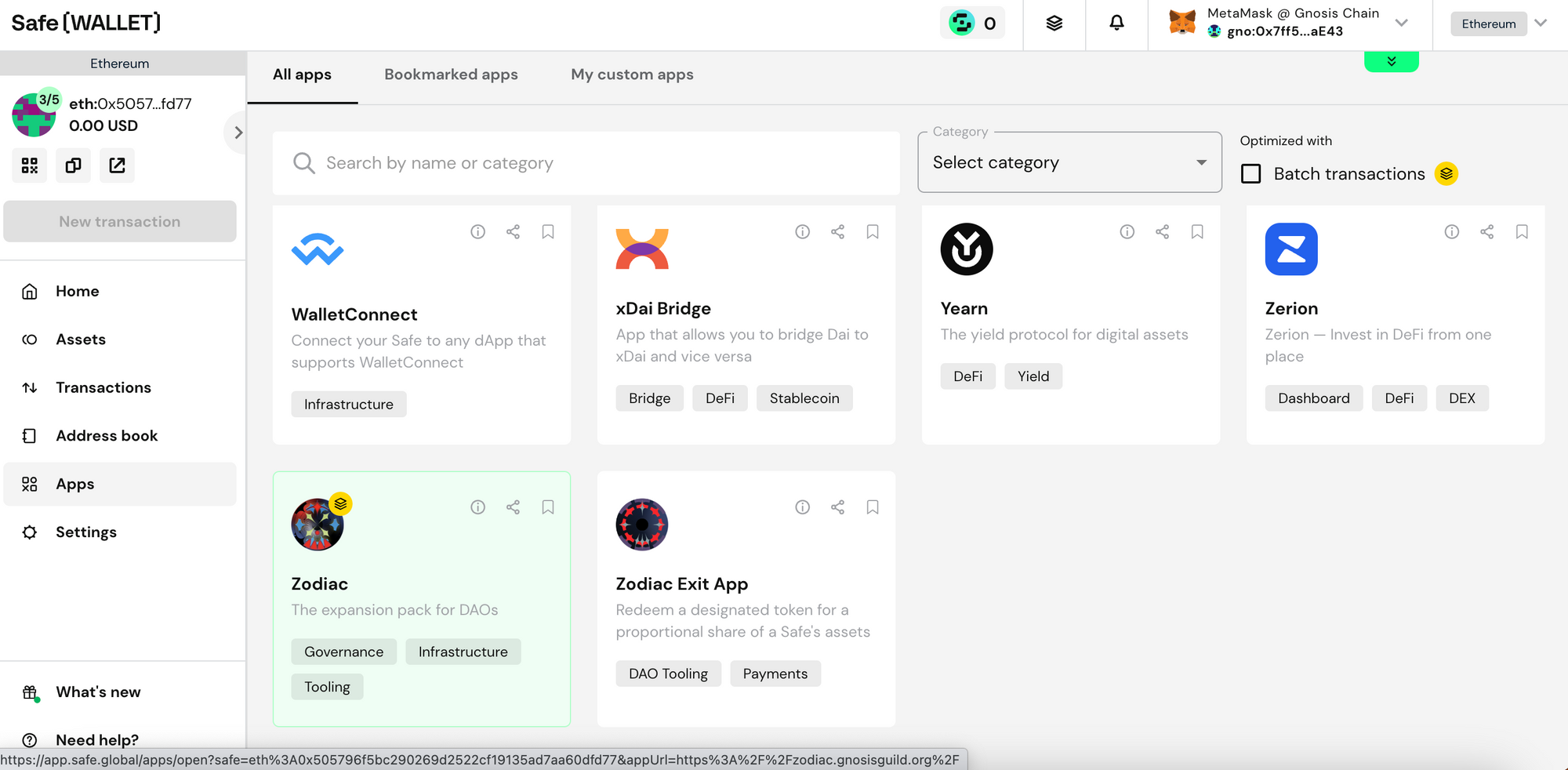Screen dimensions: 1568x770
Task: Bookmark the Zodiac Exit App
Action: (873, 507)
